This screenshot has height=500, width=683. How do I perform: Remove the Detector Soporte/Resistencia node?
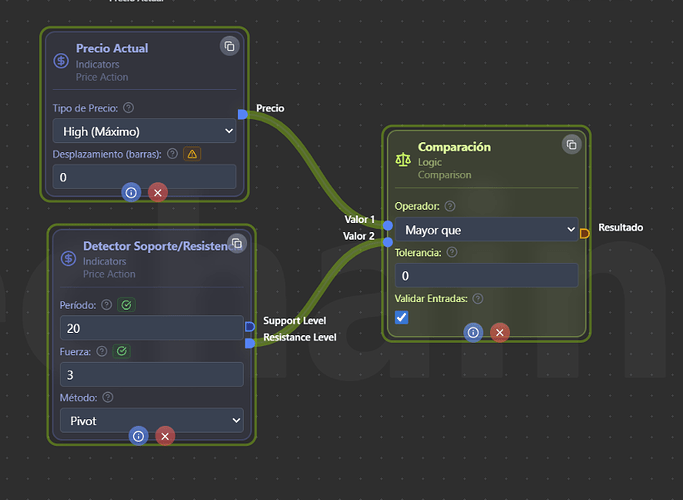165,435
